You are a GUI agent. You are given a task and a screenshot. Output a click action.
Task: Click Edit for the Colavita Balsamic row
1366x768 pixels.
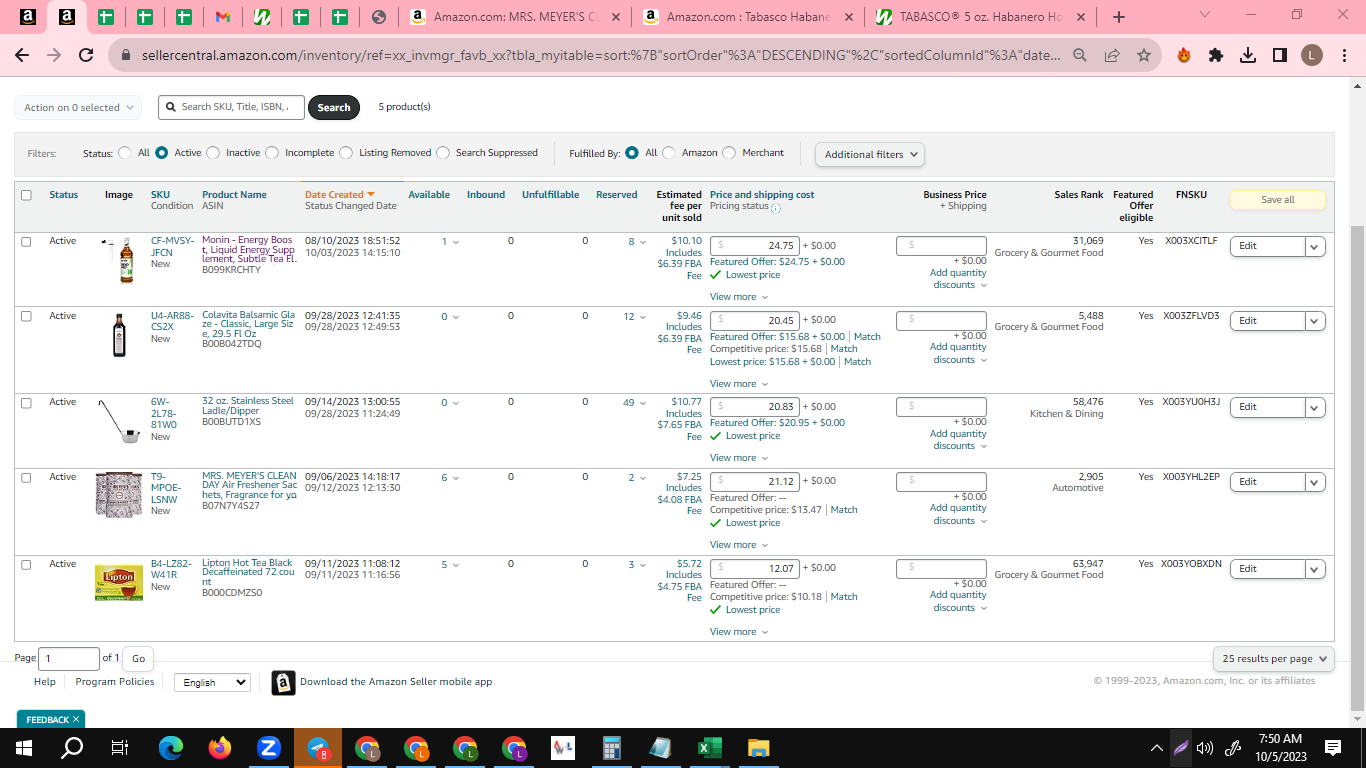pyautogui.click(x=1268, y=321)
